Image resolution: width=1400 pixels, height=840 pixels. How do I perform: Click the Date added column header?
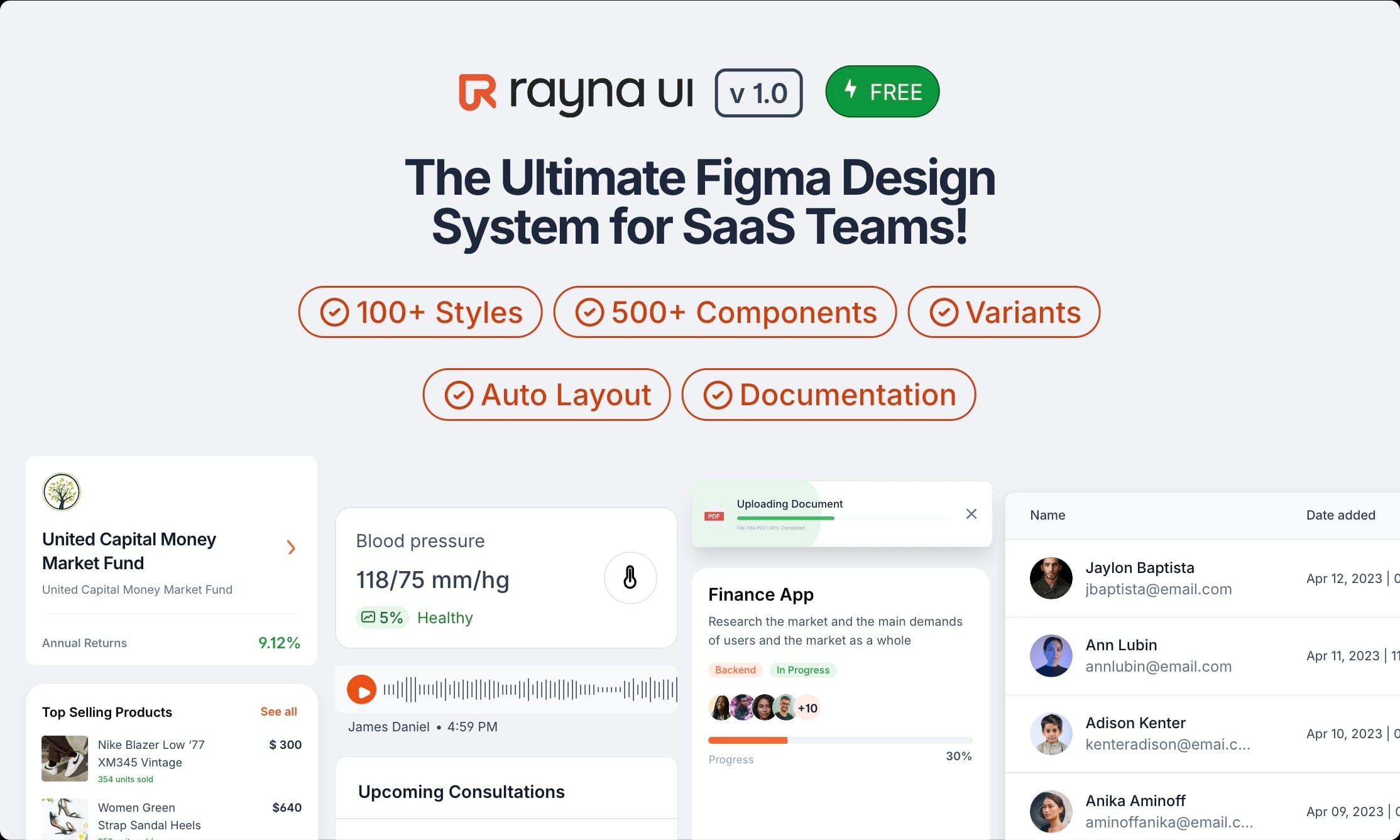click(1340, 515)
